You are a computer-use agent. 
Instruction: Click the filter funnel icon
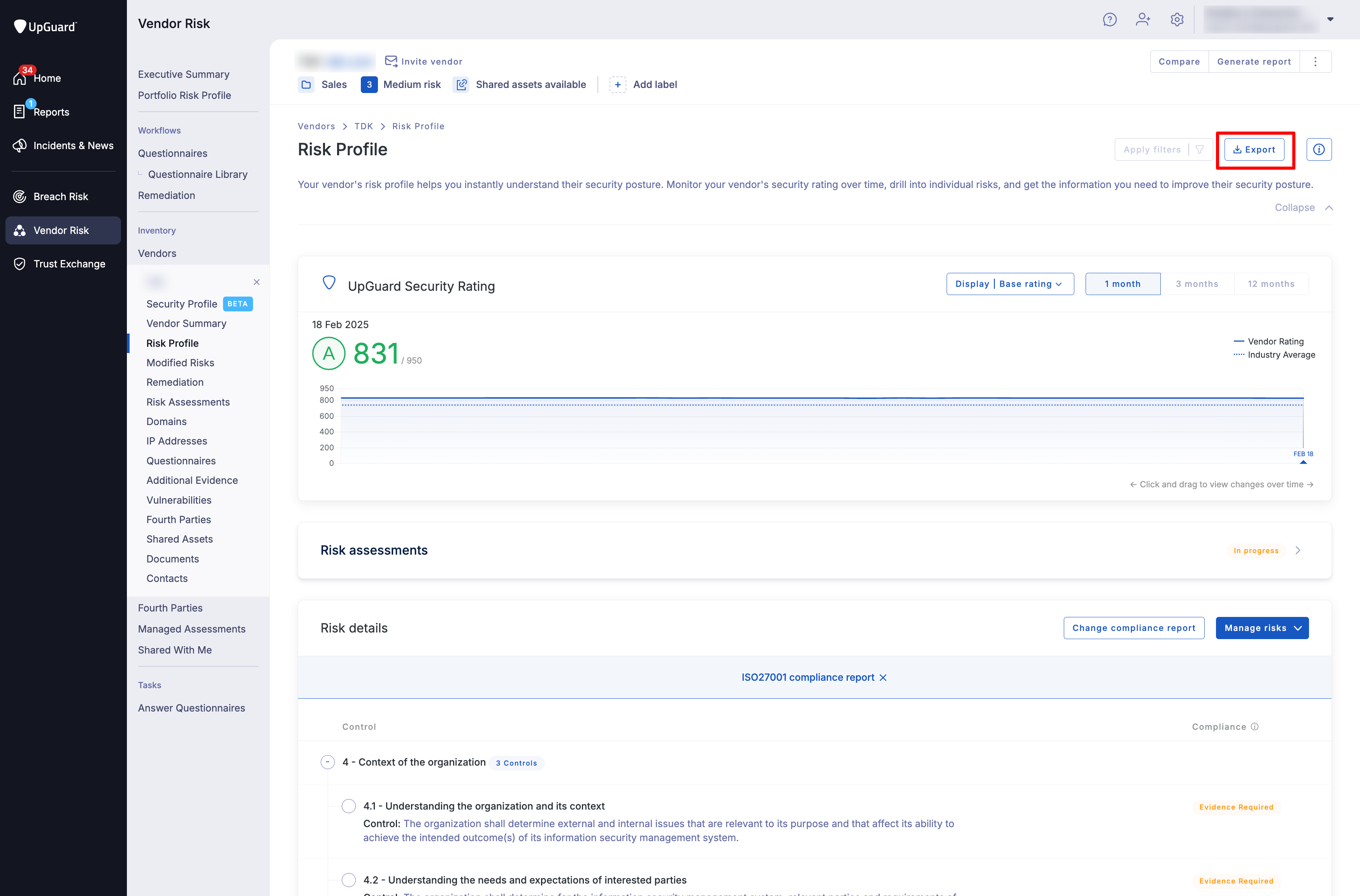[x=1200, y=150]
